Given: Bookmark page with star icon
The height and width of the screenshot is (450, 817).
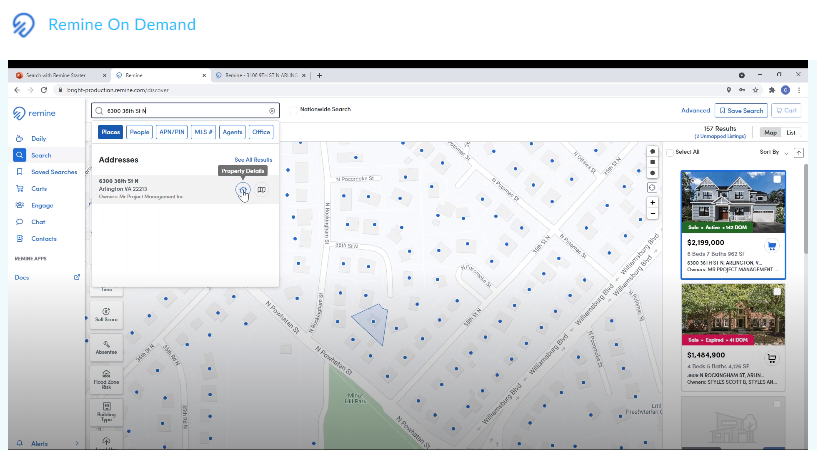Looking at the screenshot, I should [x=756, y=90].
